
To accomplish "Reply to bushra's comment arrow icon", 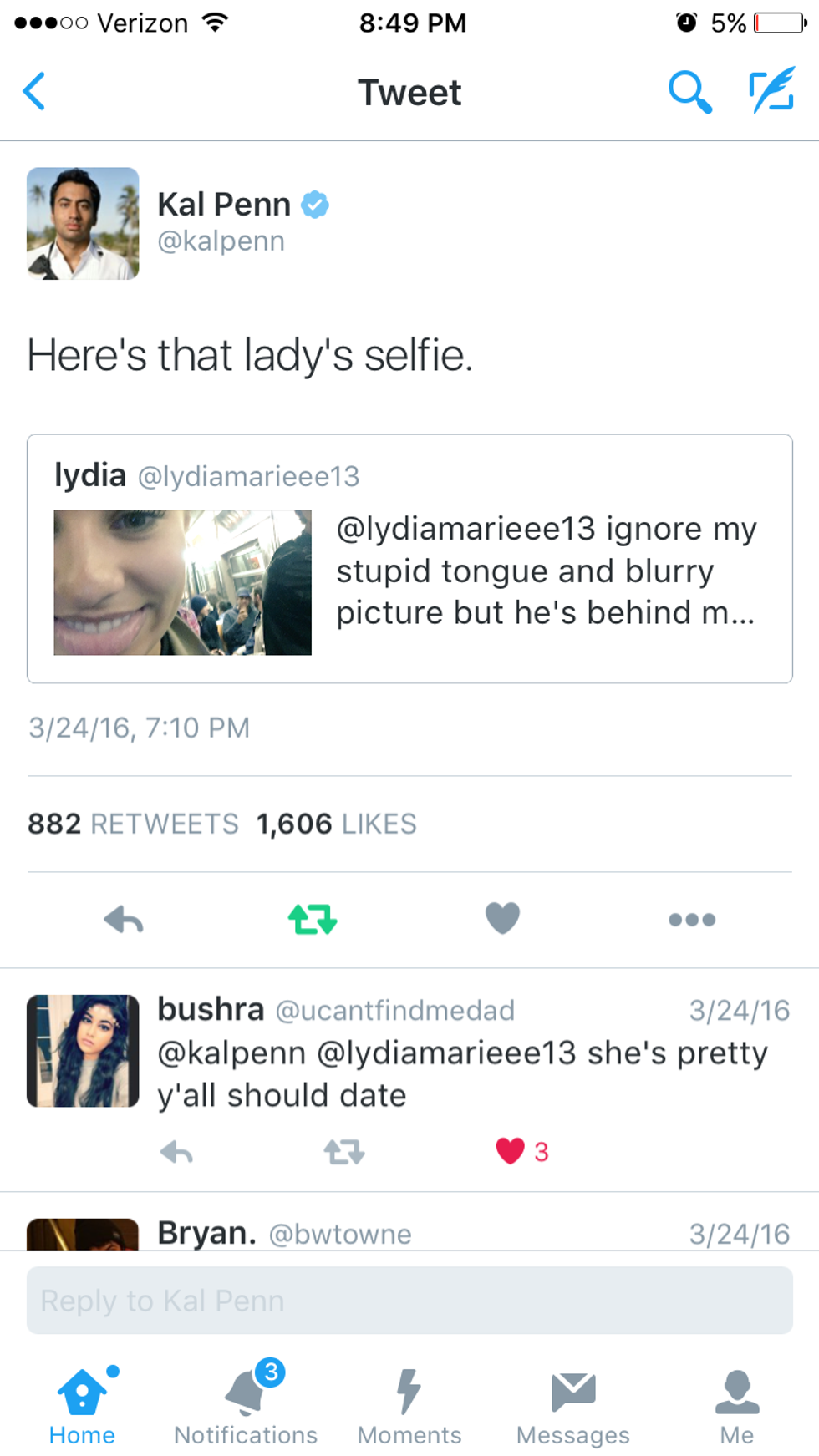I will [176, 1153].
